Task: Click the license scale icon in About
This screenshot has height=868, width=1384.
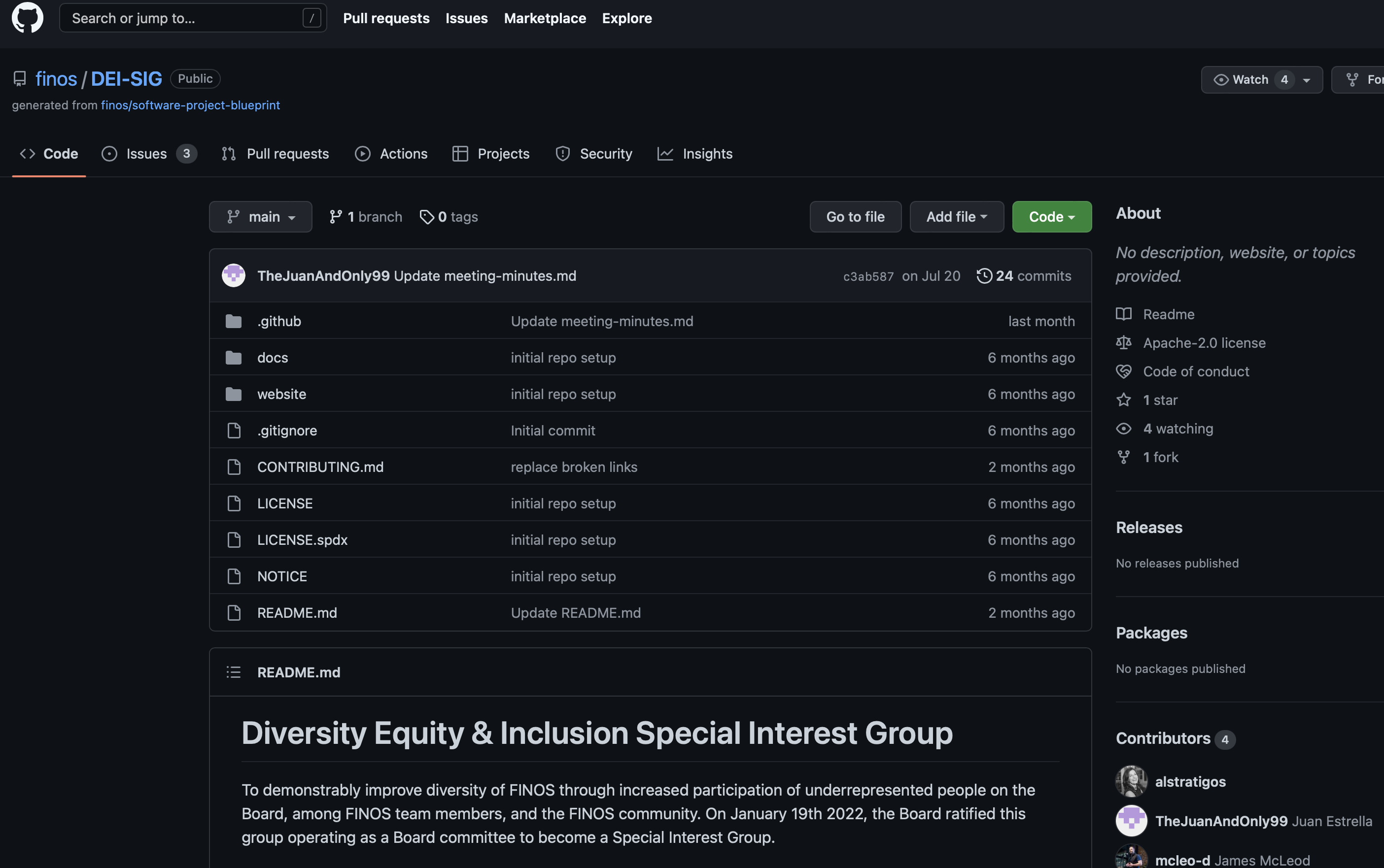Action: click(1124, 343)
